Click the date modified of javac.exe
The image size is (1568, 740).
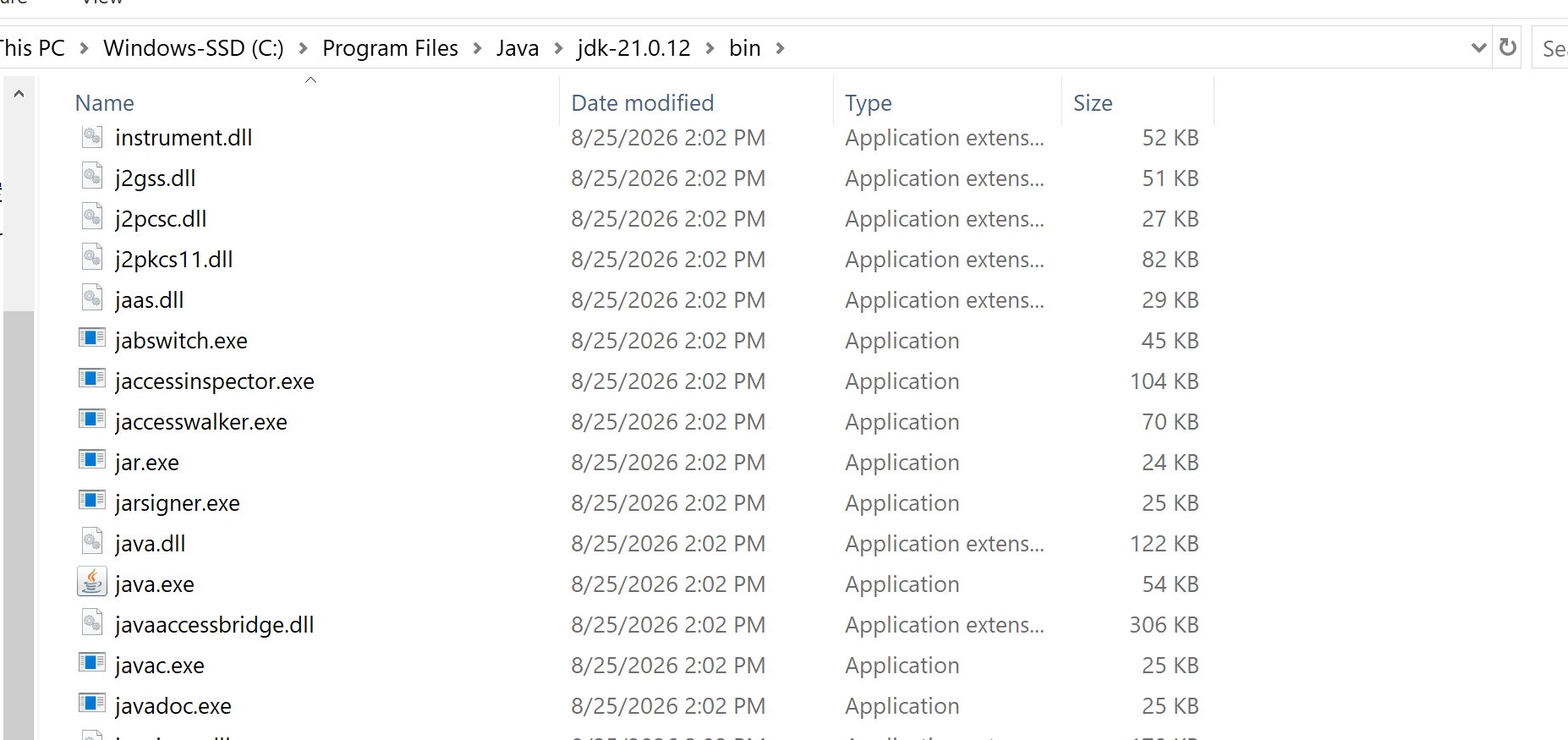668,666
